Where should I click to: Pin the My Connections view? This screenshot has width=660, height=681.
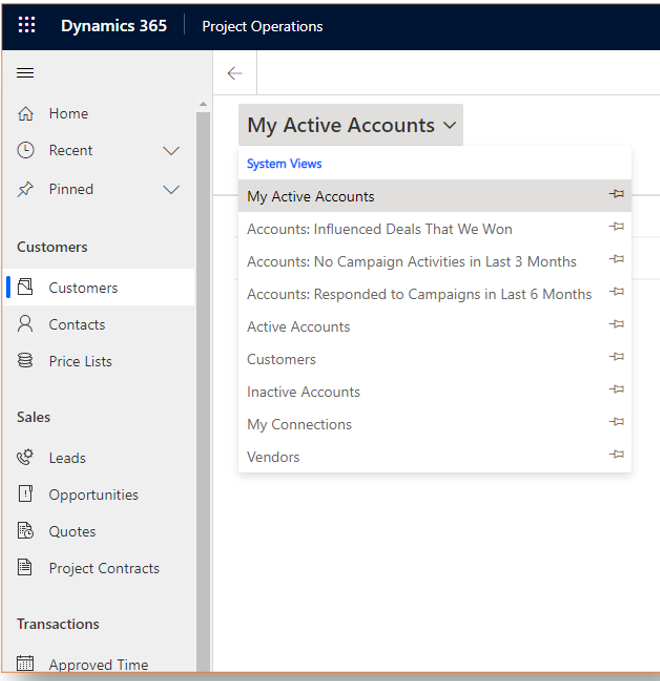(616, 422)
